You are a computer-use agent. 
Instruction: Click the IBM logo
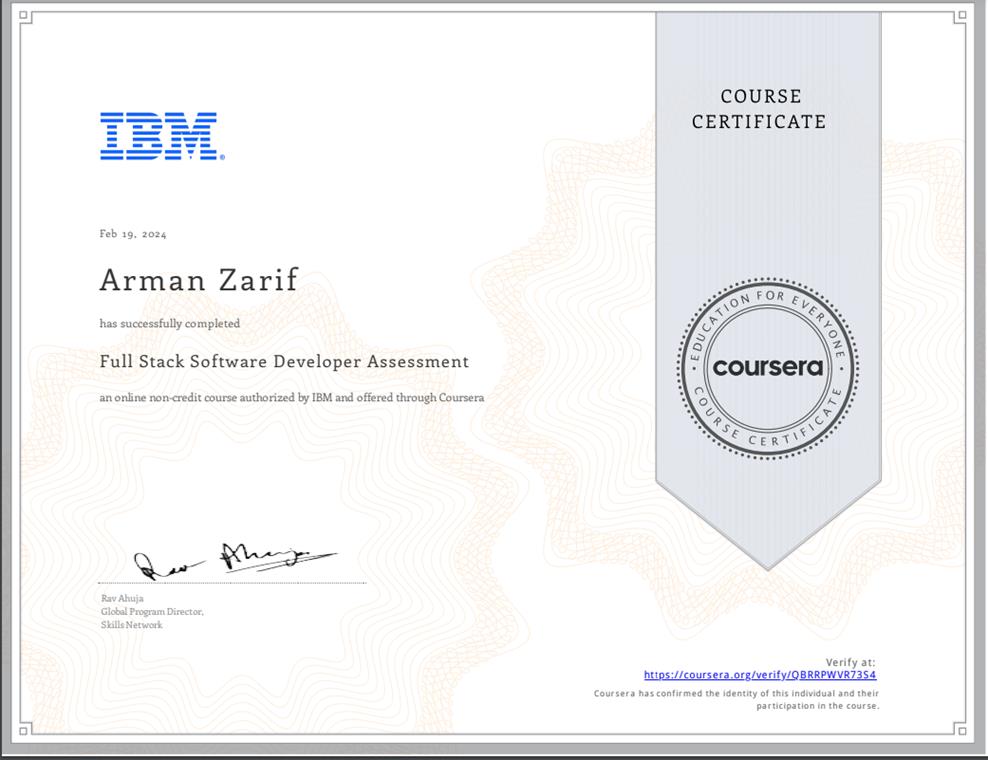(160, 137)
